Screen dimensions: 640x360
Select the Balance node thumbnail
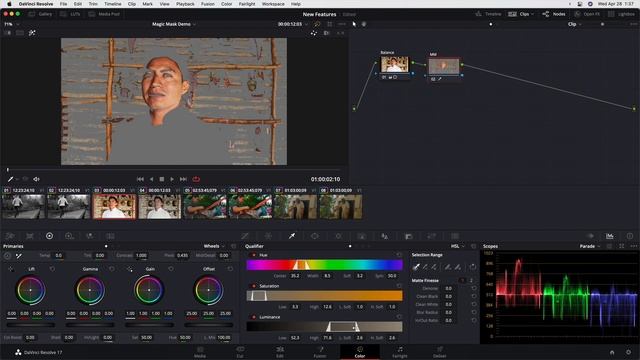[x=394, y=64]
